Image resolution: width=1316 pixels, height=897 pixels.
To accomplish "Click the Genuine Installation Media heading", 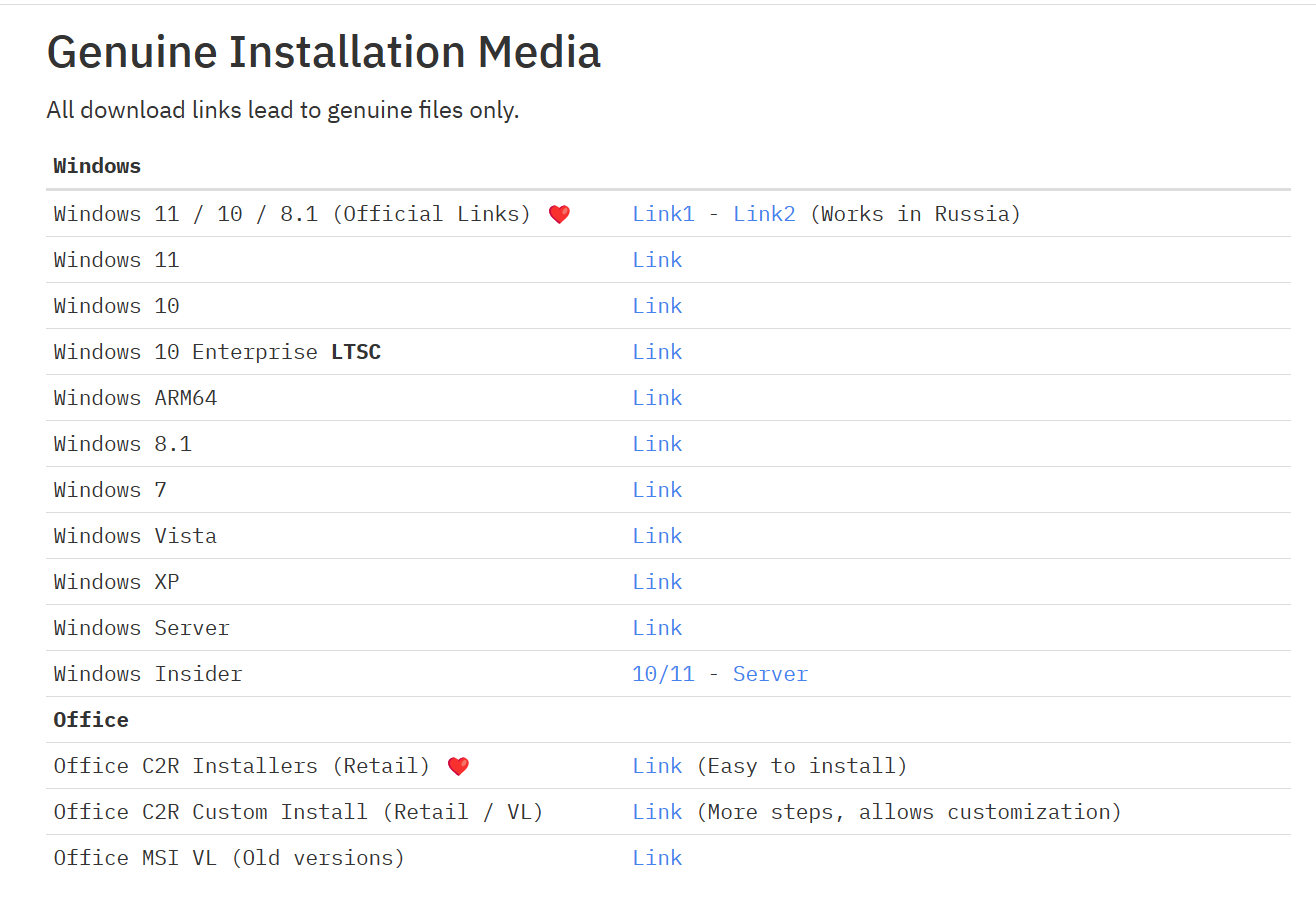I will [323, 52].
